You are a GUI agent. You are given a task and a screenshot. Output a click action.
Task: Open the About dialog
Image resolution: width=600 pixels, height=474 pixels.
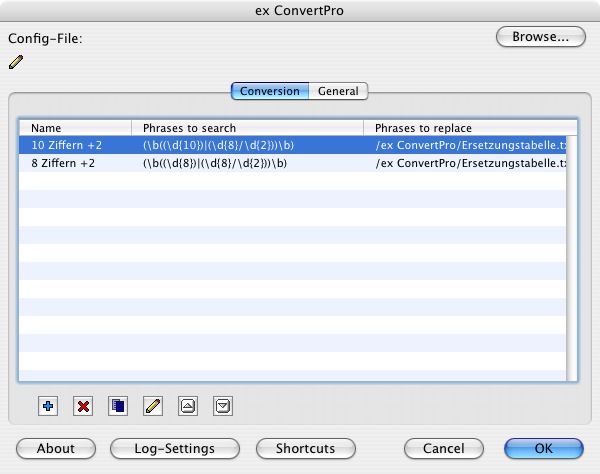[x=55, y=449]
